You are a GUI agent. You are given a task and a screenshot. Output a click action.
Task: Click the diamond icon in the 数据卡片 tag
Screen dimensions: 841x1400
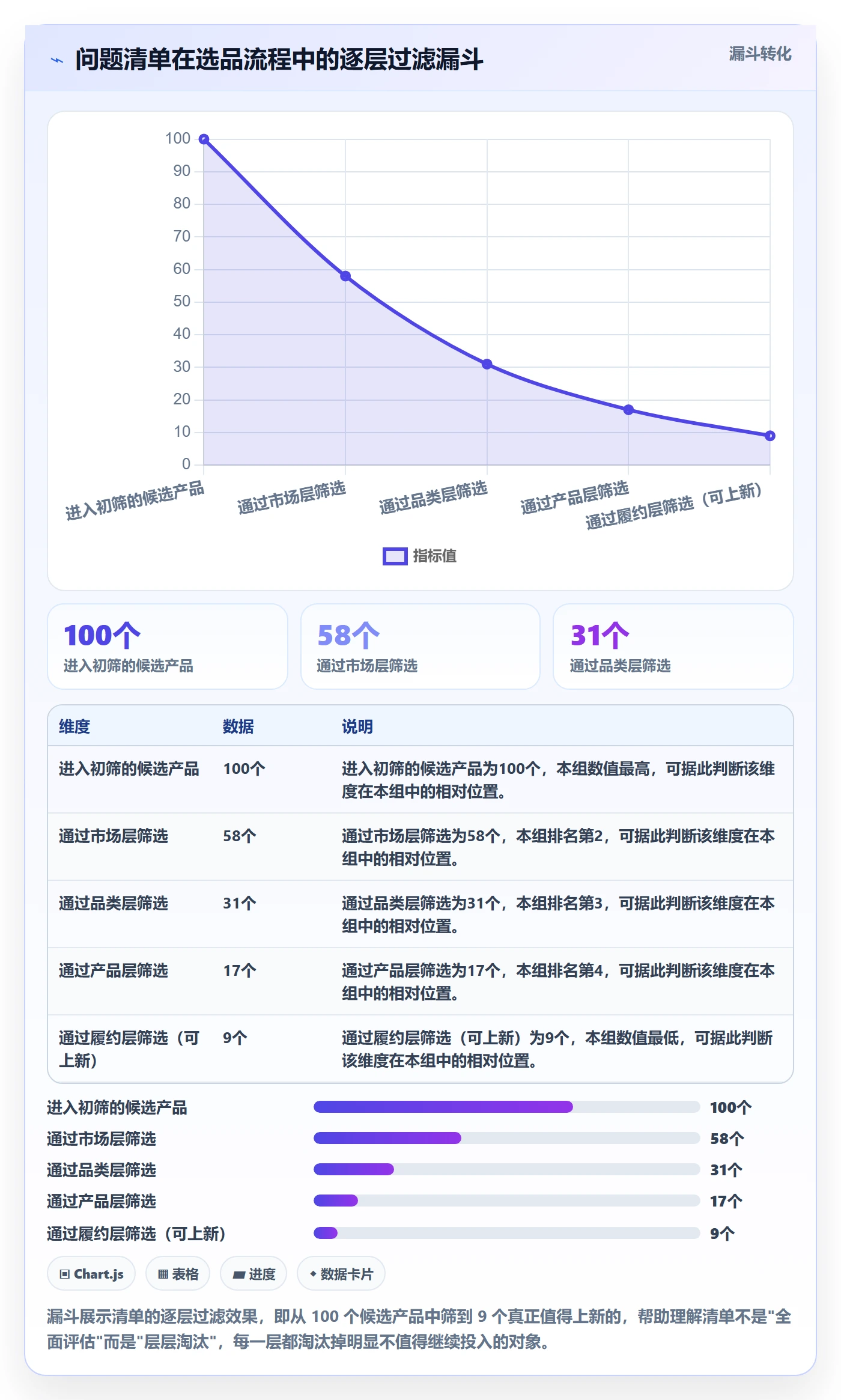(313, 1273)
